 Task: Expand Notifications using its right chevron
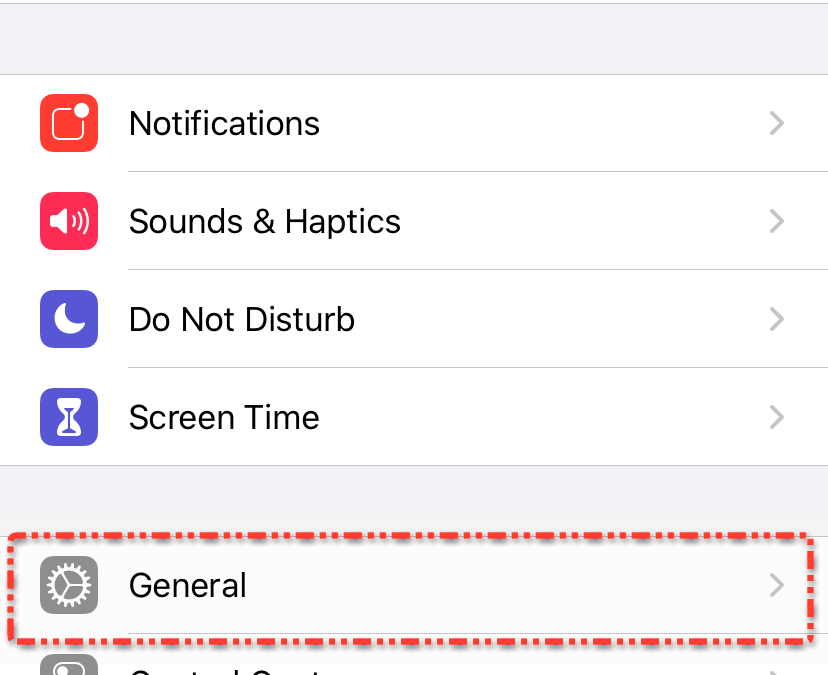[776, 123]
